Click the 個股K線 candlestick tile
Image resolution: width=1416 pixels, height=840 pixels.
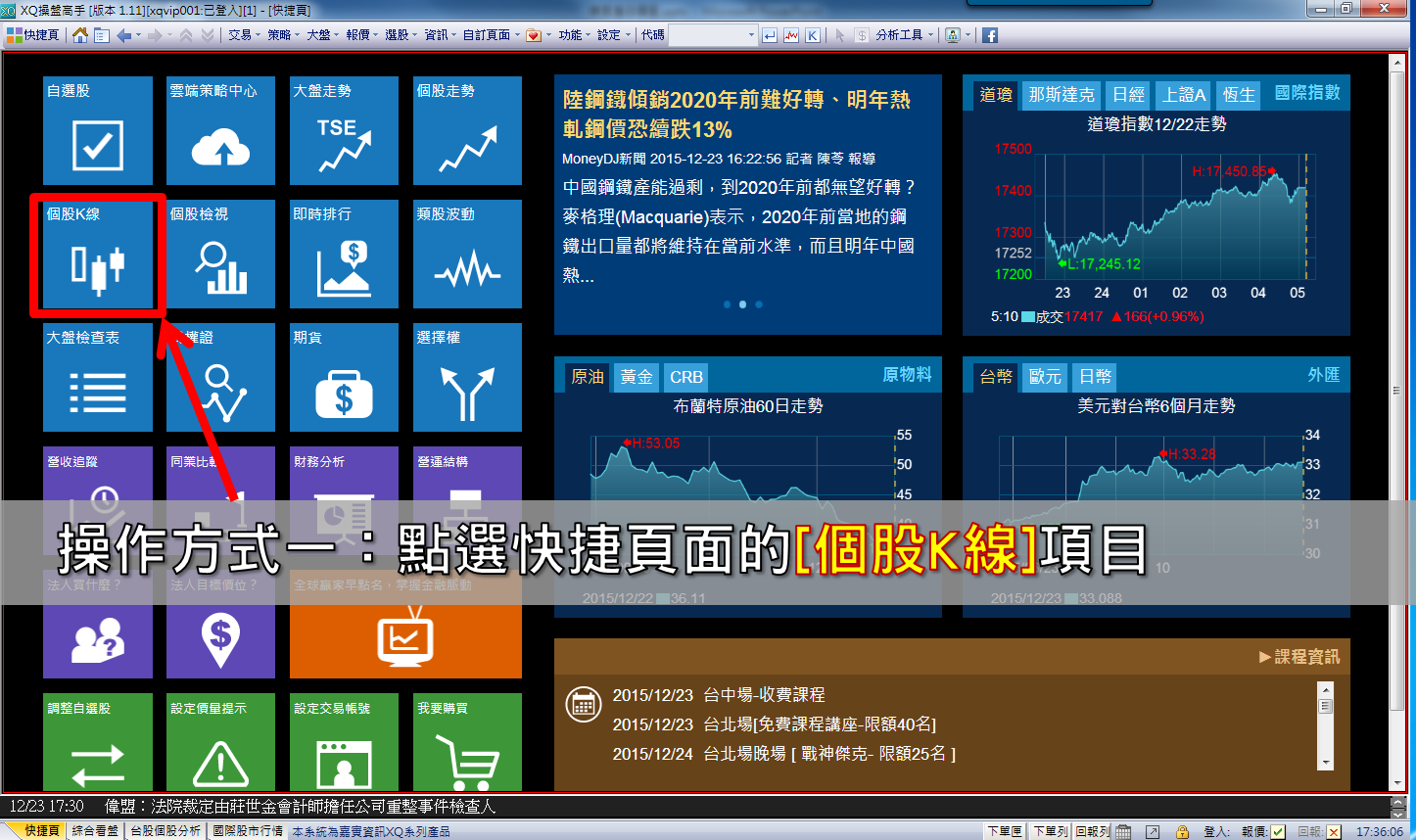pyautogui.click(x=98, y=254)
